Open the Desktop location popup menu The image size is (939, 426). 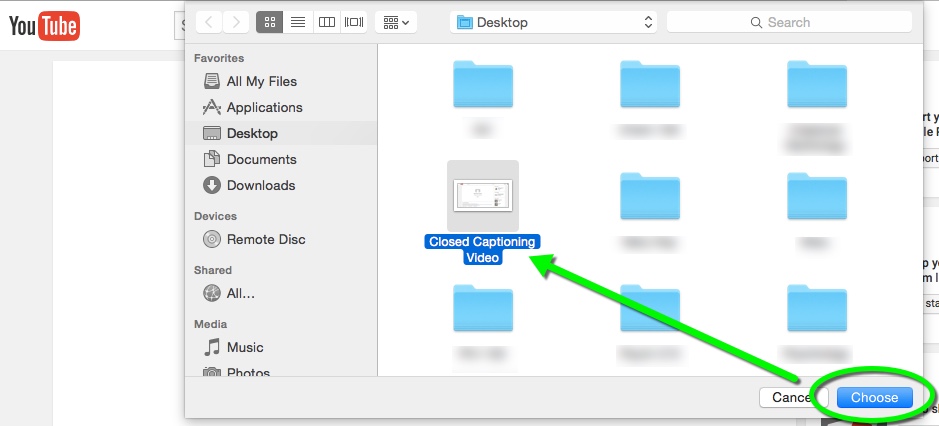pyautogui.click(x=553, y=21)
